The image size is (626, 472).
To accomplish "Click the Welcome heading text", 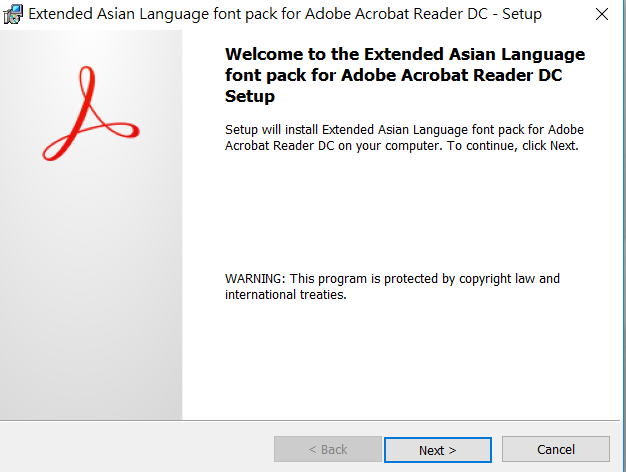I will [405, 75].
